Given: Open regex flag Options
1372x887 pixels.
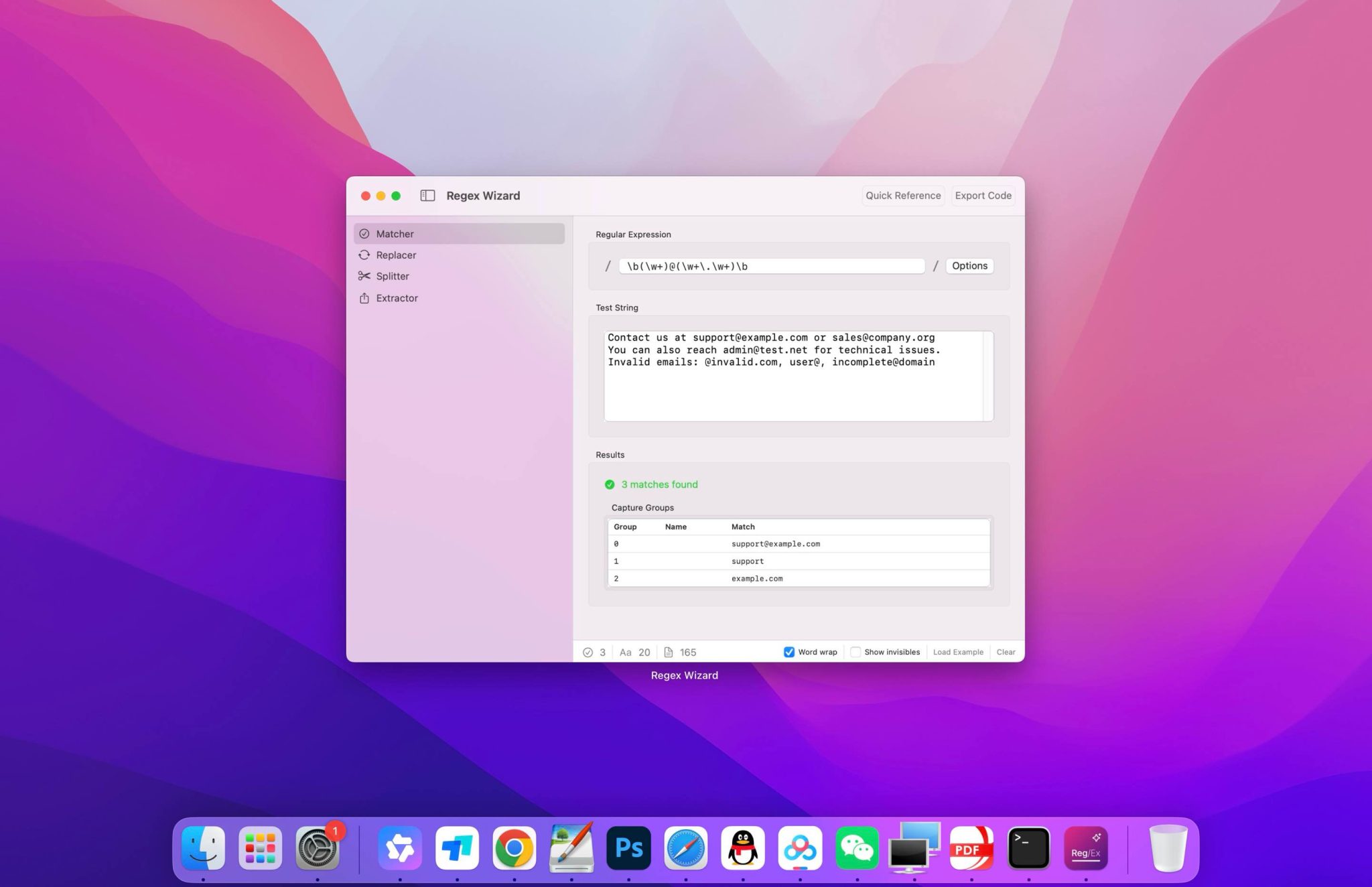Looking at the screenshot, I should (969, 265).
